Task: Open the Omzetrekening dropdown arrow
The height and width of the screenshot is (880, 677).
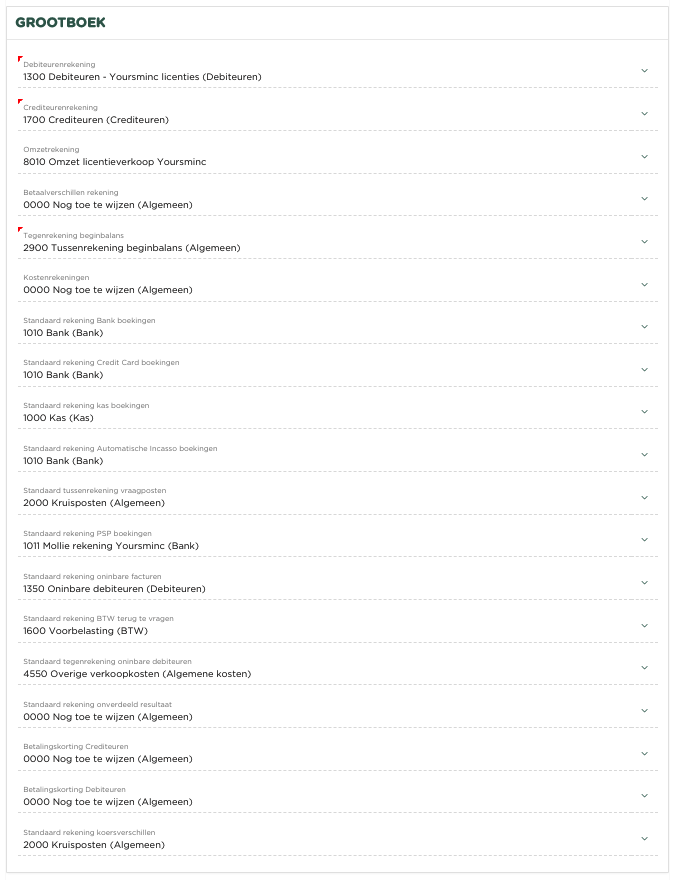Action: click(x=644, y=156)
